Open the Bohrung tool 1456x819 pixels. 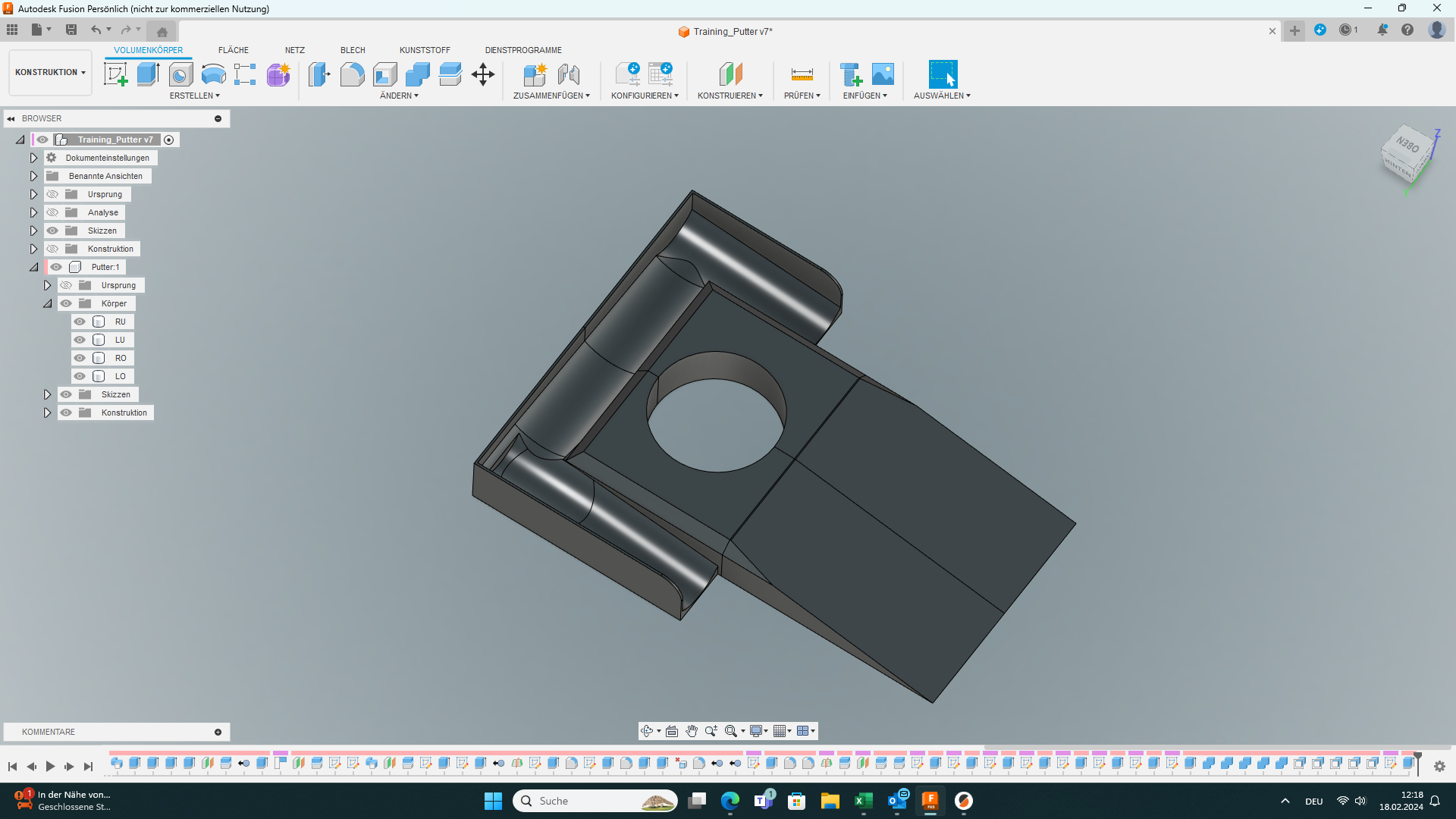[180, 74]
